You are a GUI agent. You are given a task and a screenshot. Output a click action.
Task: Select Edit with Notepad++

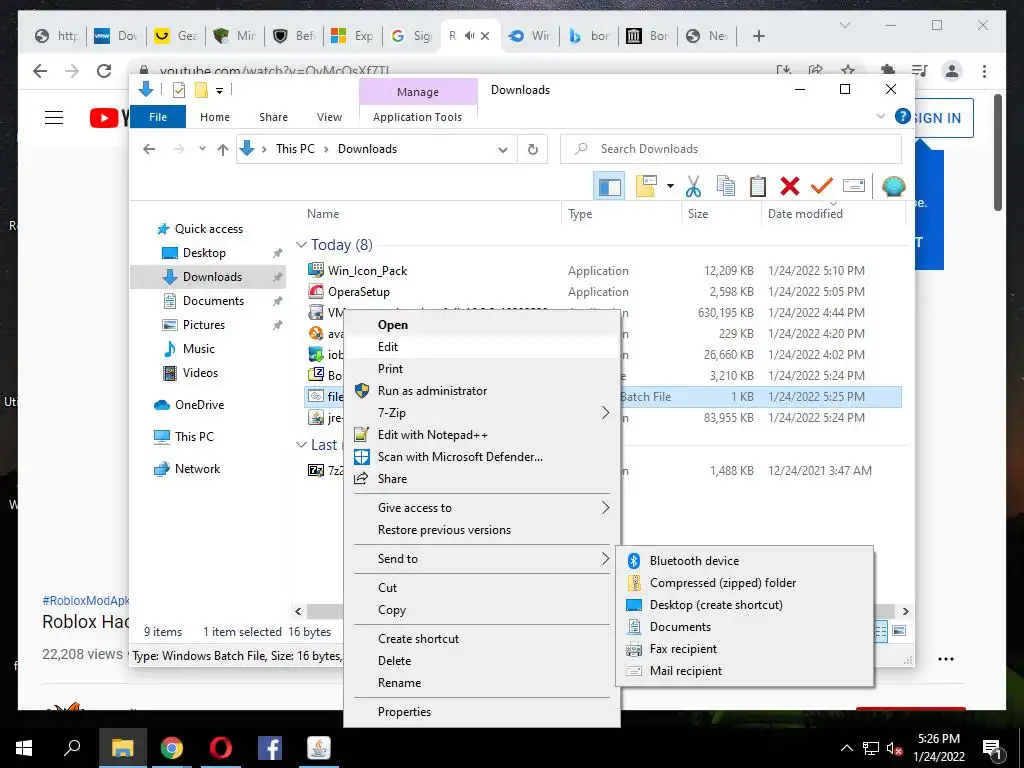pyautogui.click(x=482, y=435)
